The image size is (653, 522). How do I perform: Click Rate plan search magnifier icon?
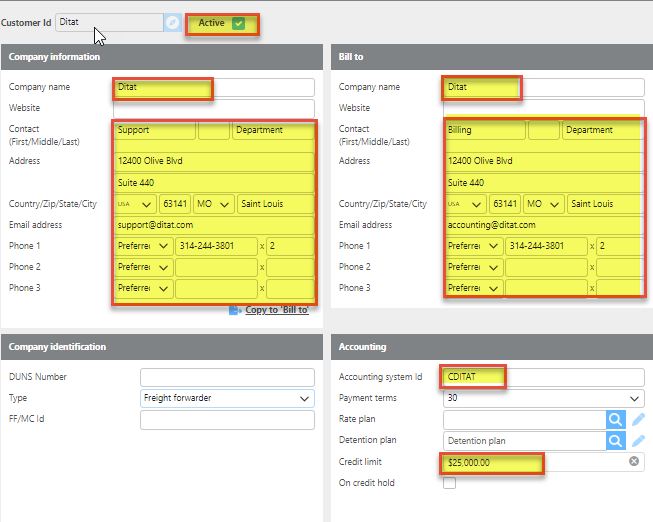(x=616, y=419)
